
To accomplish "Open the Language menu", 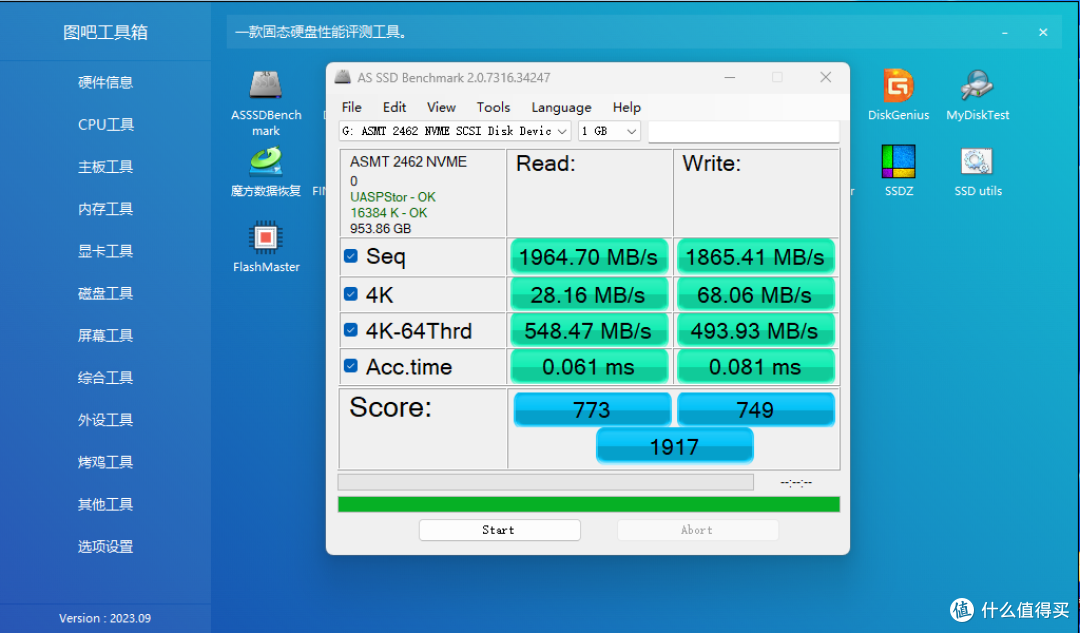I will [x=561, y=107].
